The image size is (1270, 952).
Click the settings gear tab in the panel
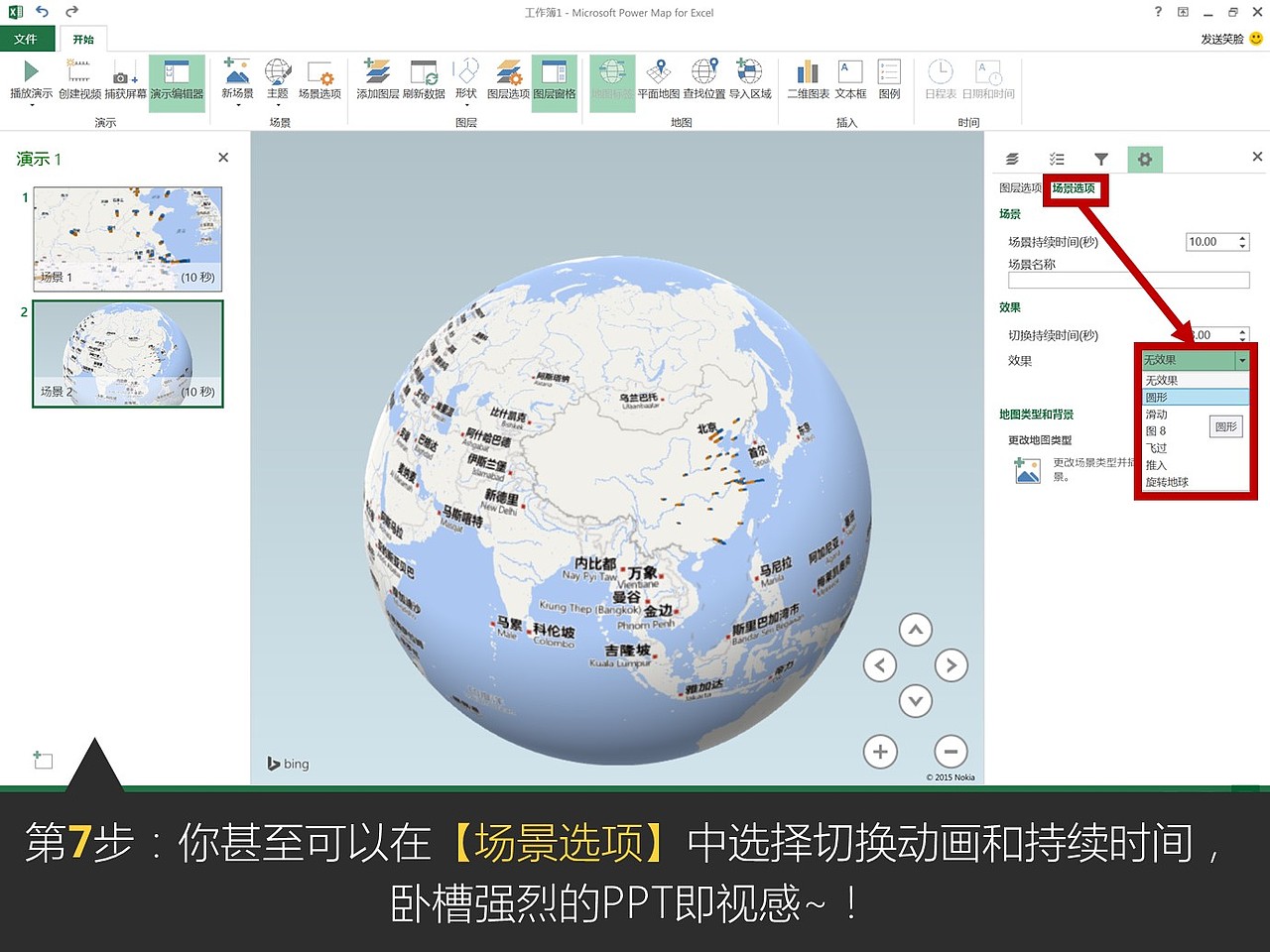point(1146,159)
